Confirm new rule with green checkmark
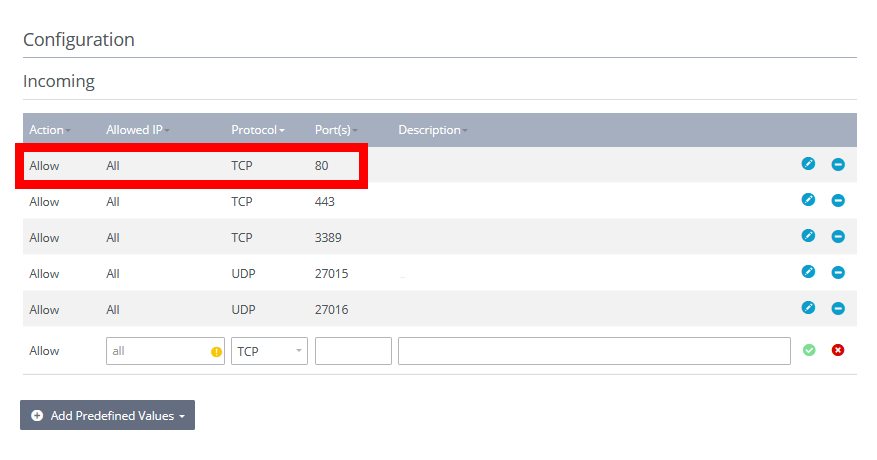The height and width of the screenshot is (460, 877). tap(809, 350)
